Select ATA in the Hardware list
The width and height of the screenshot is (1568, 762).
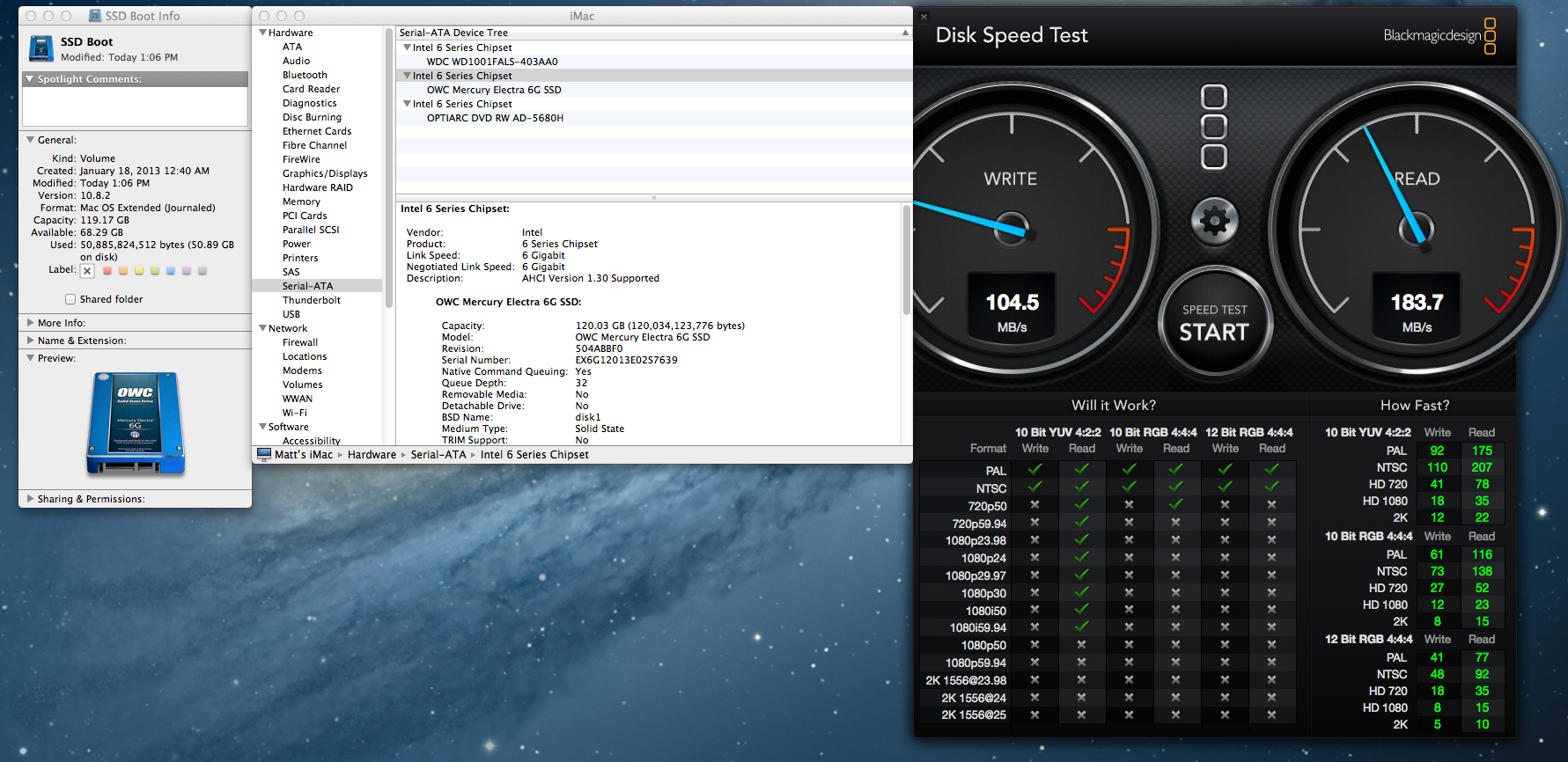[x=292, y=47]
